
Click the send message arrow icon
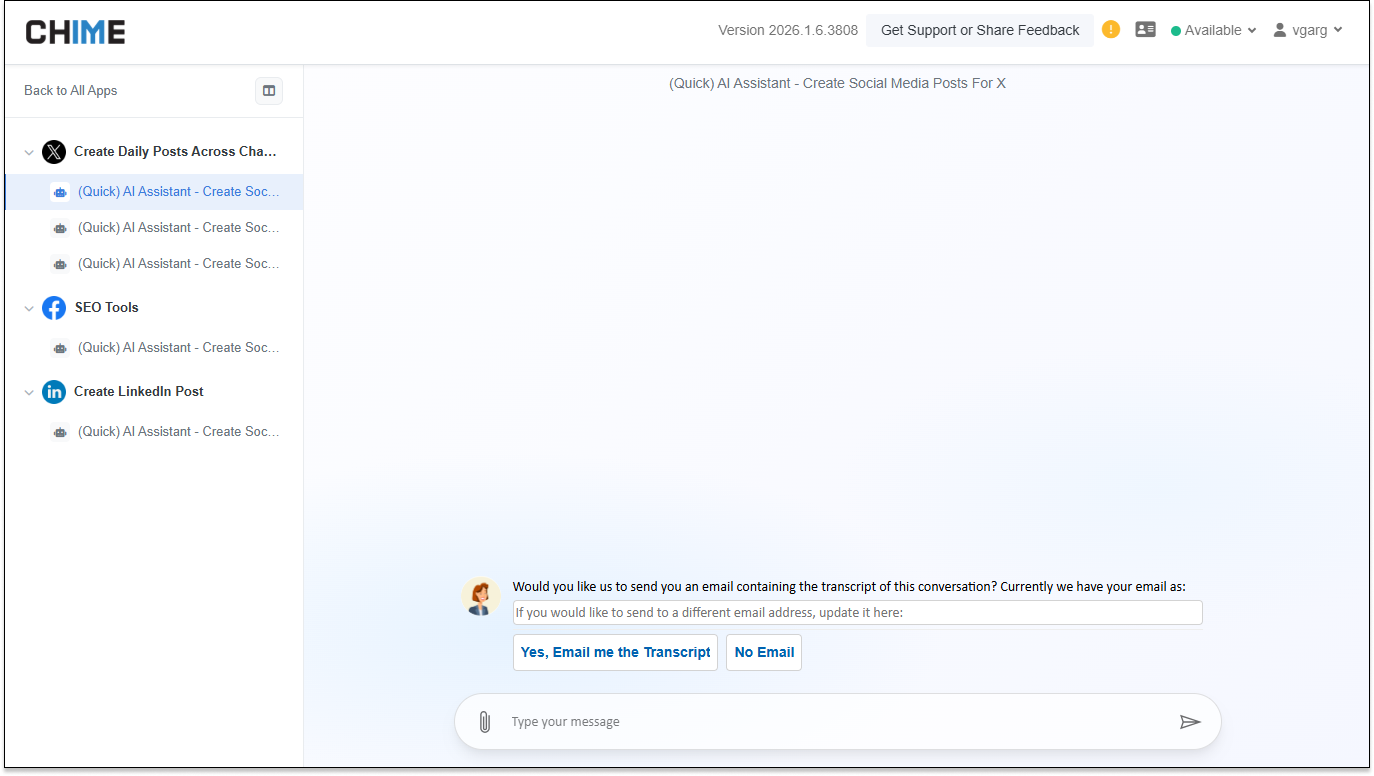1190,721
